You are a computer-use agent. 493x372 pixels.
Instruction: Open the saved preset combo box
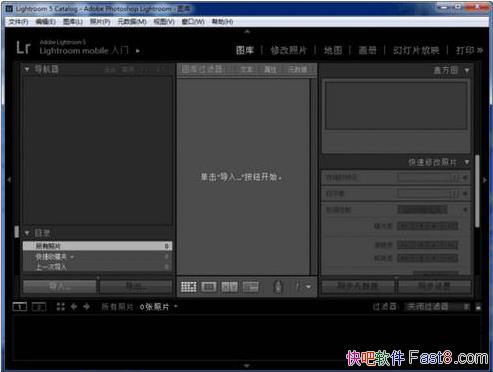(428, 178)
